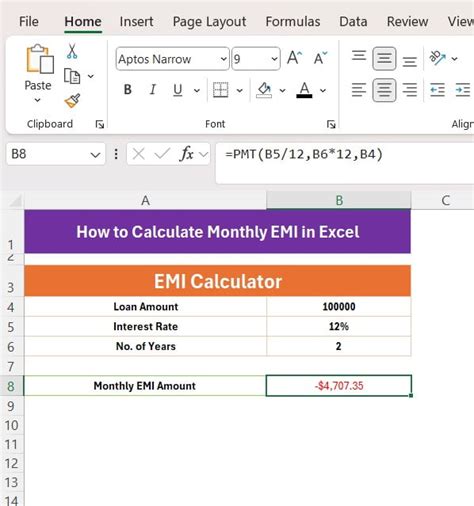Open Clipboard dialog launcher

point(100,124)
